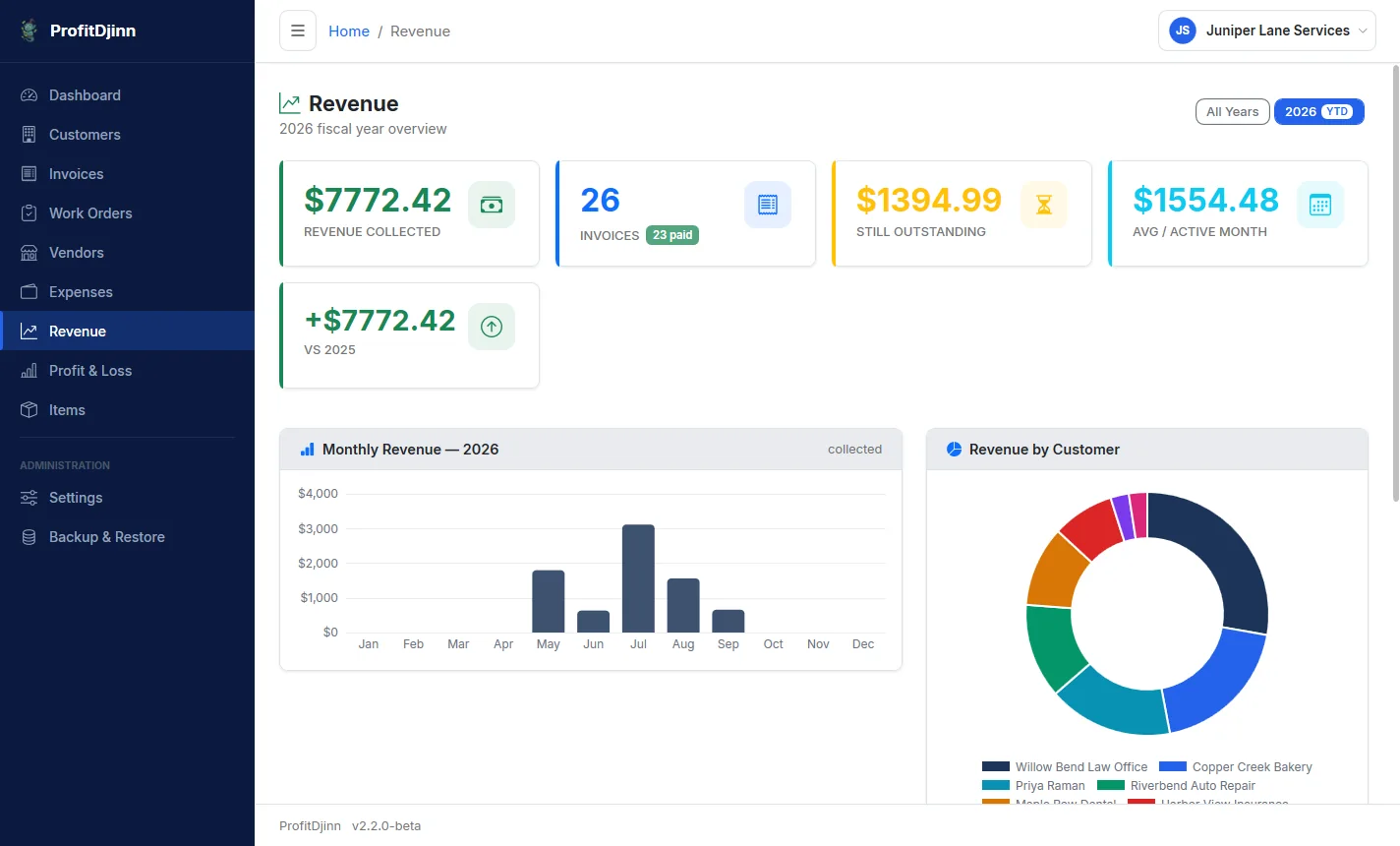This screenshot has height=846, width=1400.
Task: Click the Work Orders clipboard icon
Action: coord(29,213)
